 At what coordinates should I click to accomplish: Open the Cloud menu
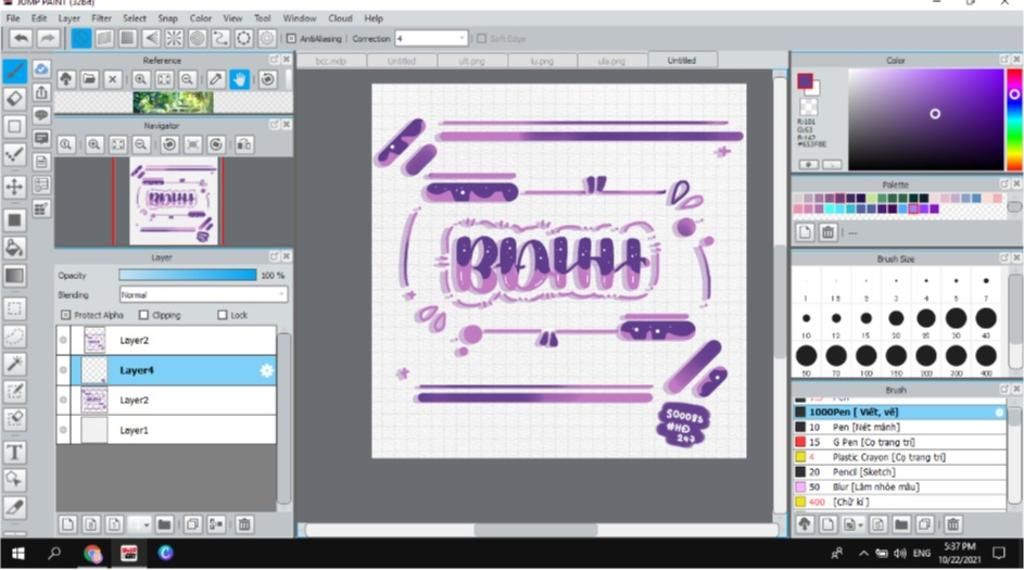tap(340, 18)
